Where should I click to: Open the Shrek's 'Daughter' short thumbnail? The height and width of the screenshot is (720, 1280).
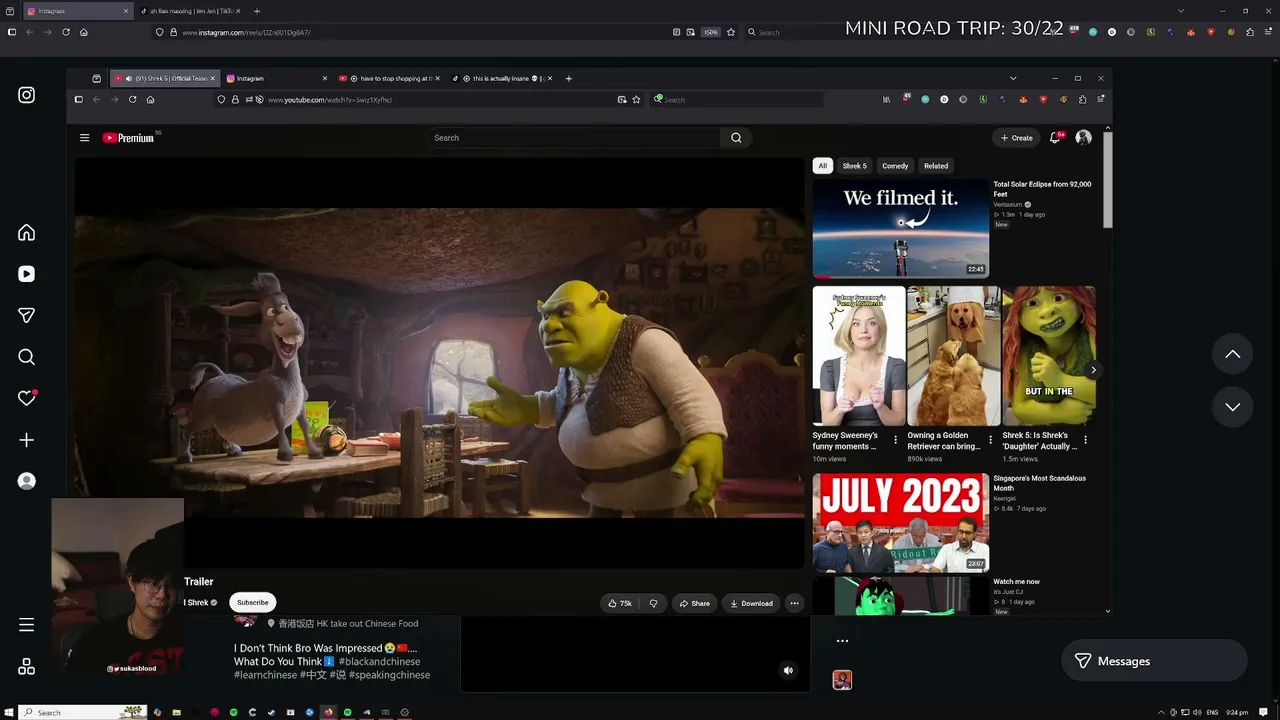point(1049,356)
